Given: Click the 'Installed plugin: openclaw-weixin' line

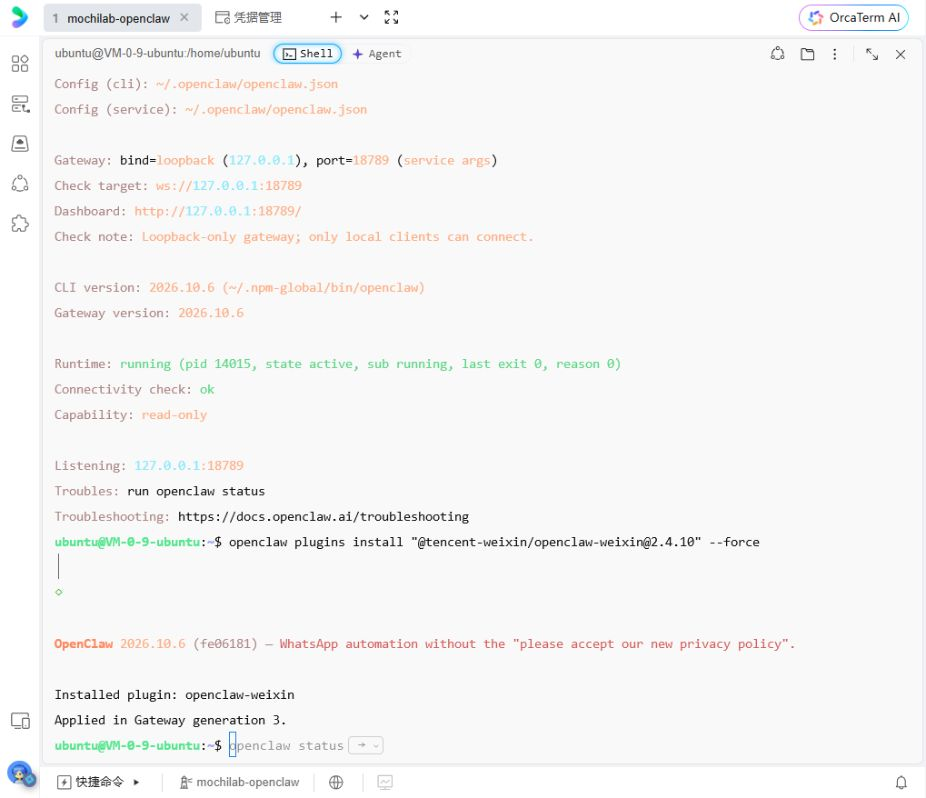Looking at the screenshot, I should click(174, 695).
